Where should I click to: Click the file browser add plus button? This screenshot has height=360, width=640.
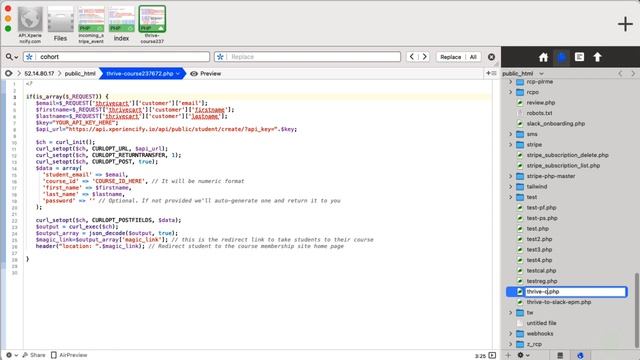[508, 355]
